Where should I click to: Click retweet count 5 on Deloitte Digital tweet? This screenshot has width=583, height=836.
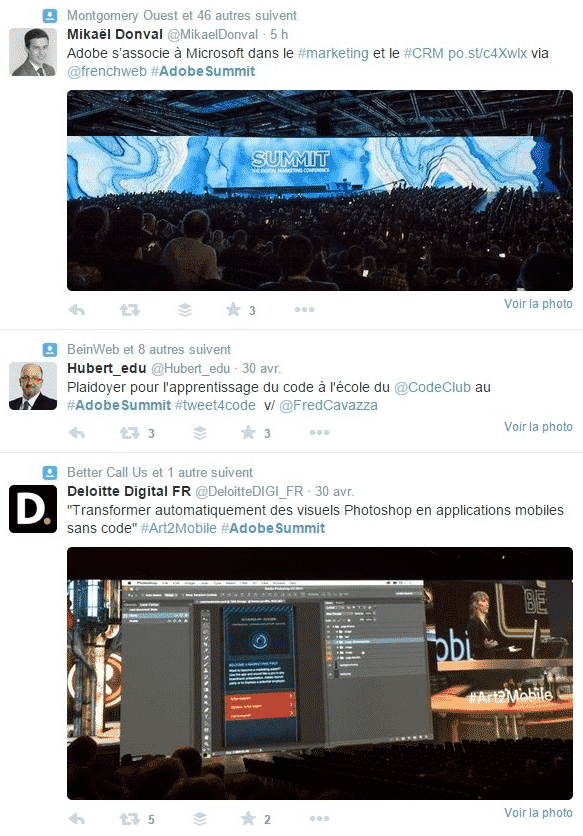(151, 819)
